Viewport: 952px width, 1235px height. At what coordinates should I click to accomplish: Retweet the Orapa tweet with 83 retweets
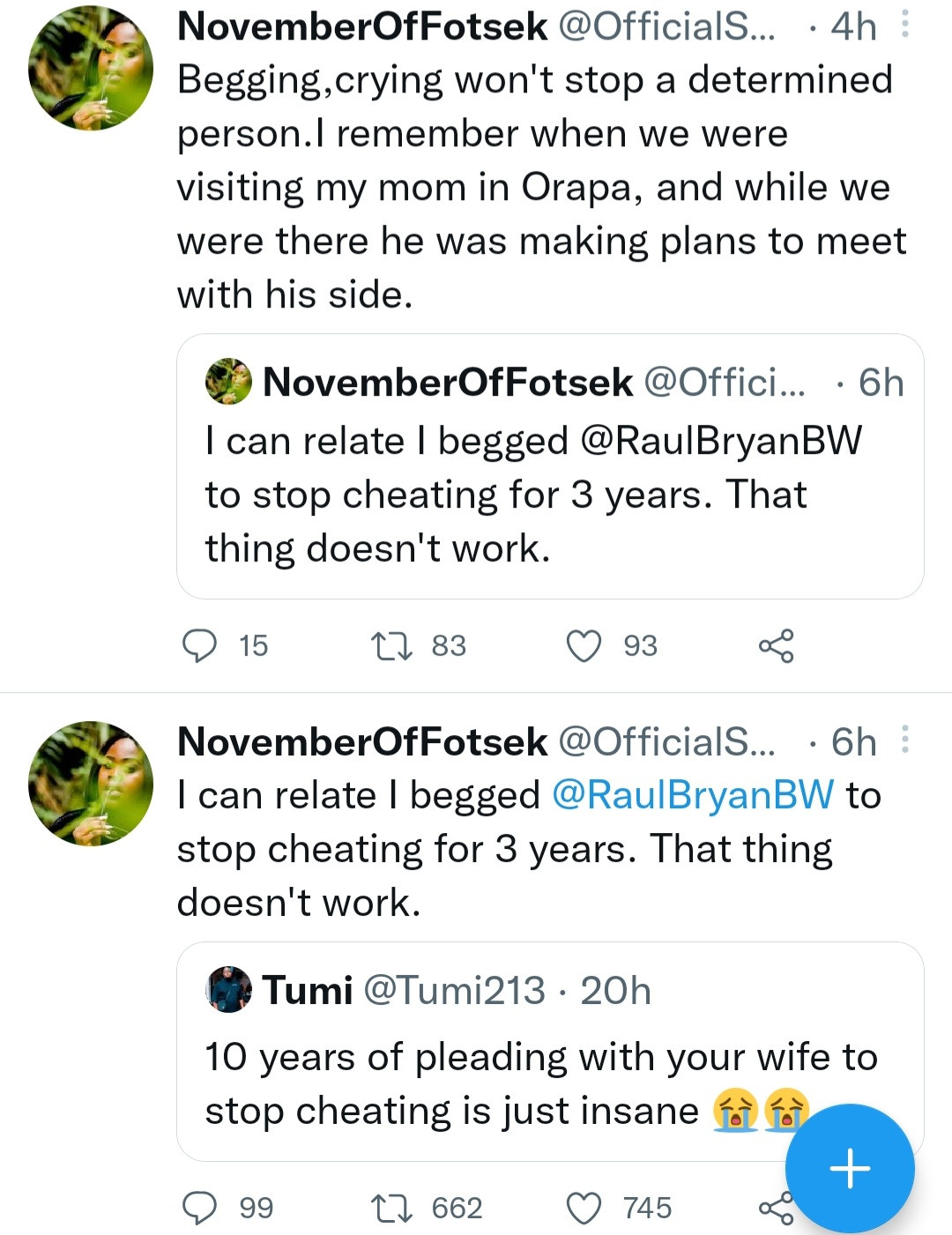[x=391, y=645]
